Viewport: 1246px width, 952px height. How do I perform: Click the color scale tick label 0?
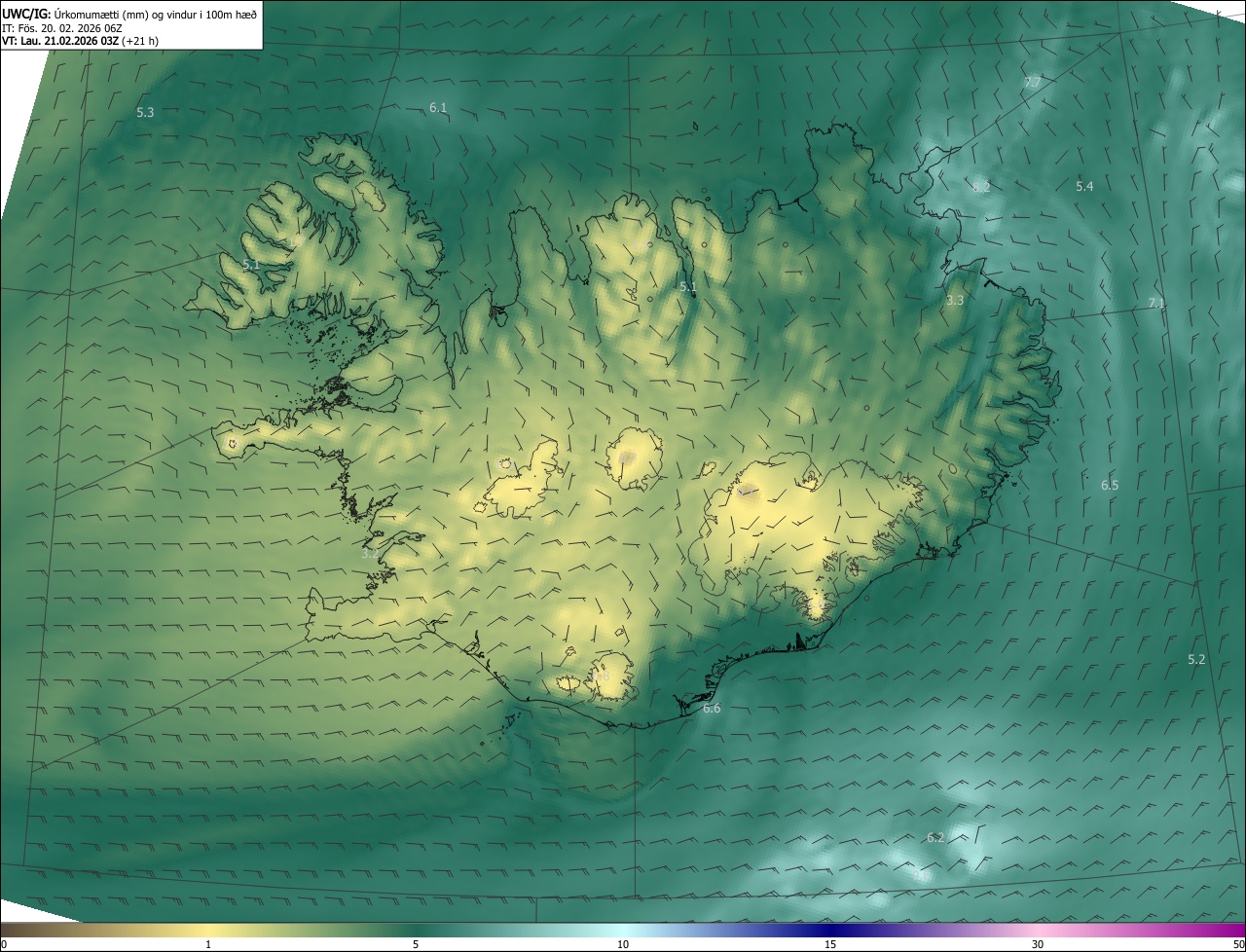[x=4, y=944]
